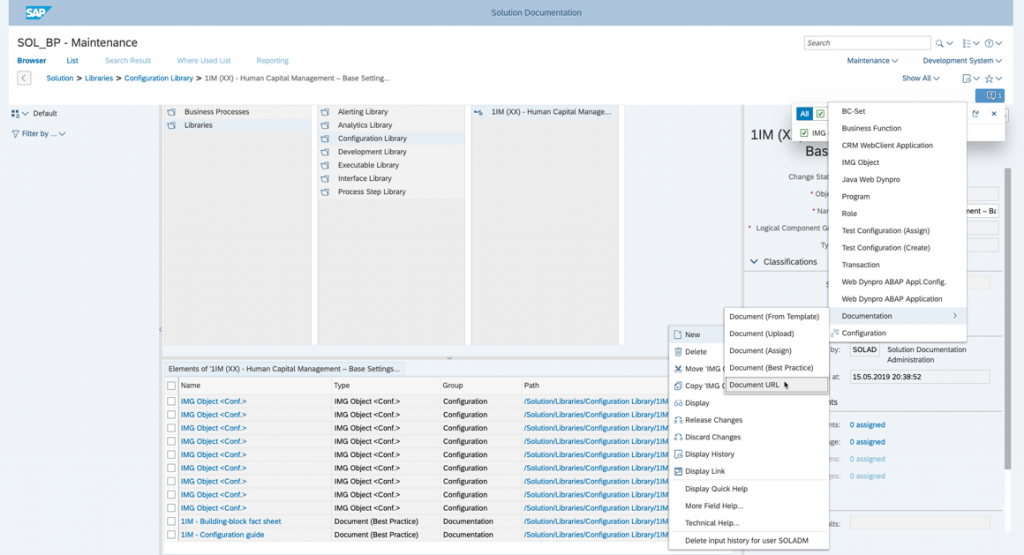Viewport: 1024px width, 555px height.
Task: Check the box for 1IM - Configuration guide
Action: (171, 535)
